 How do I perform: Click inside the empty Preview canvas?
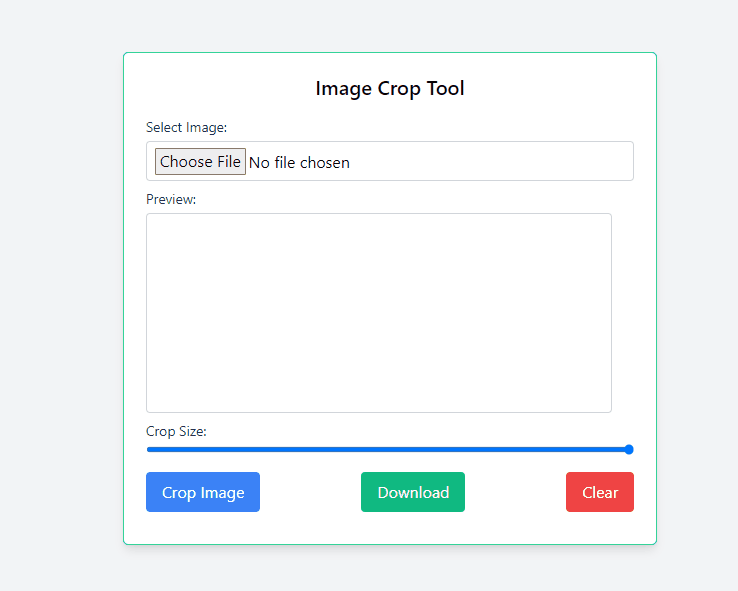coord(379,312)
